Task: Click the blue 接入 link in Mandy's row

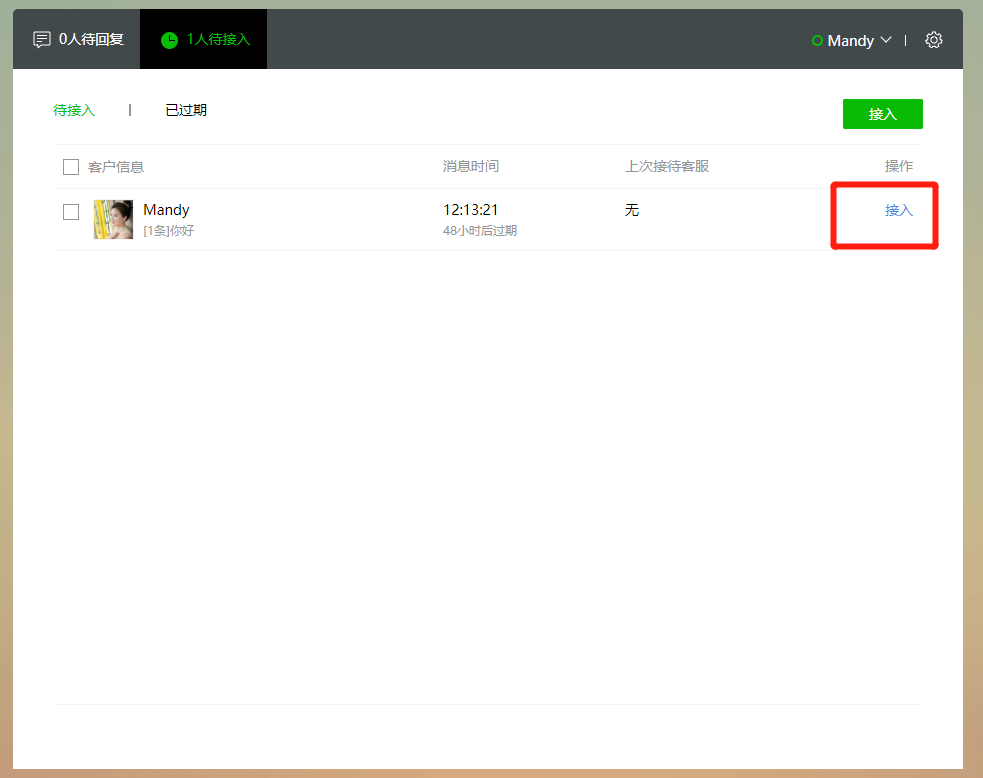Action: [898, 210]
